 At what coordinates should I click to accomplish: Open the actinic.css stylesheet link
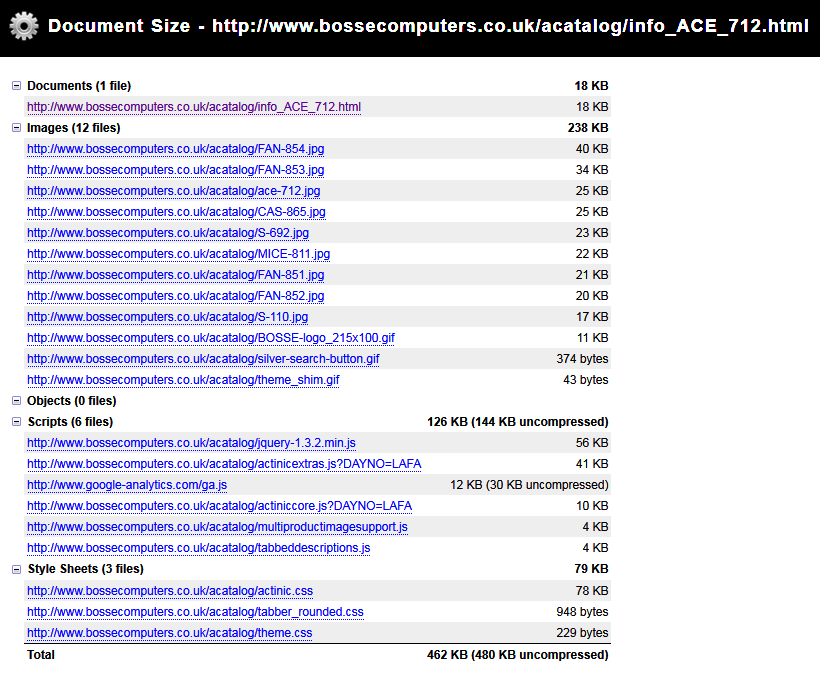point(170,591)
